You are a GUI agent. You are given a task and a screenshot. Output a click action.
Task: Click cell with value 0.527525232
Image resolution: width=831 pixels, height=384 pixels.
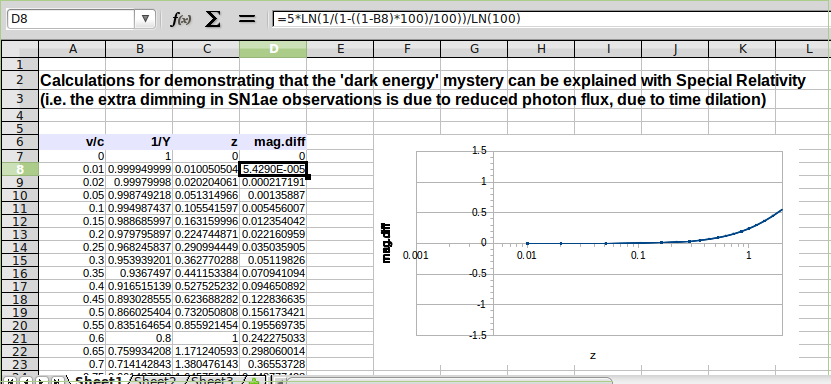click(206, 287)
